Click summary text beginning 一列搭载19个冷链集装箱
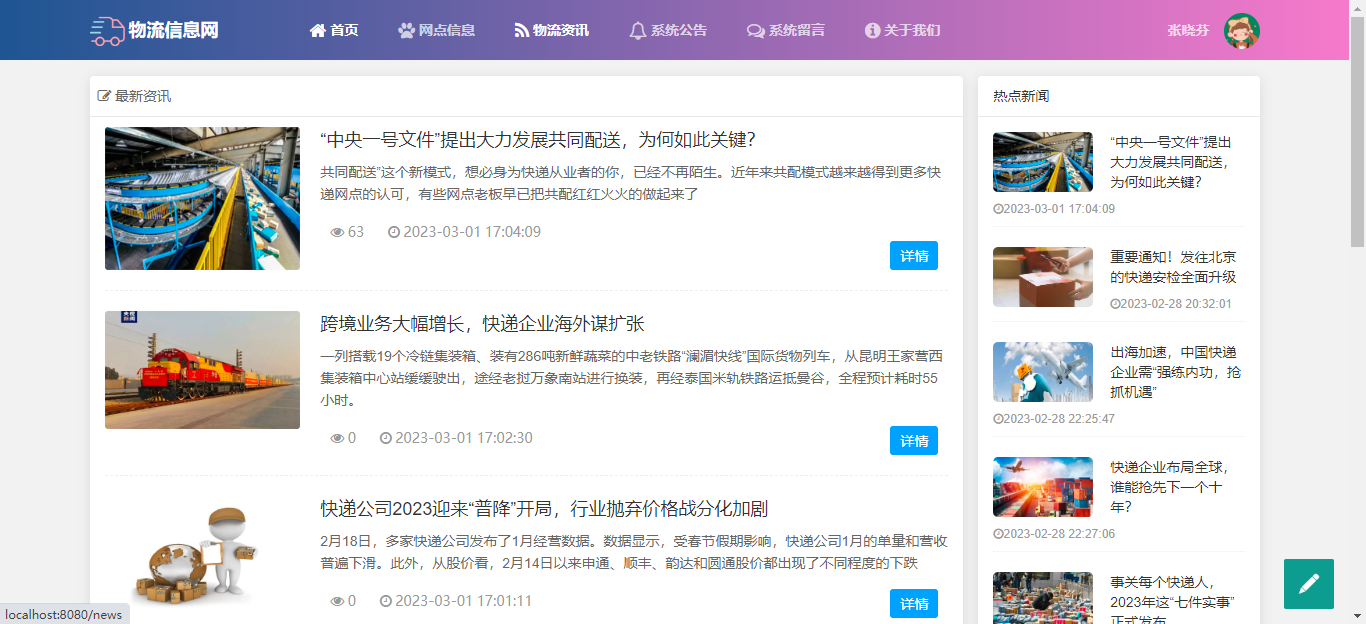The height and width of the screenshot is (624, 1366). pyautogui.click(x=632, y=378)
